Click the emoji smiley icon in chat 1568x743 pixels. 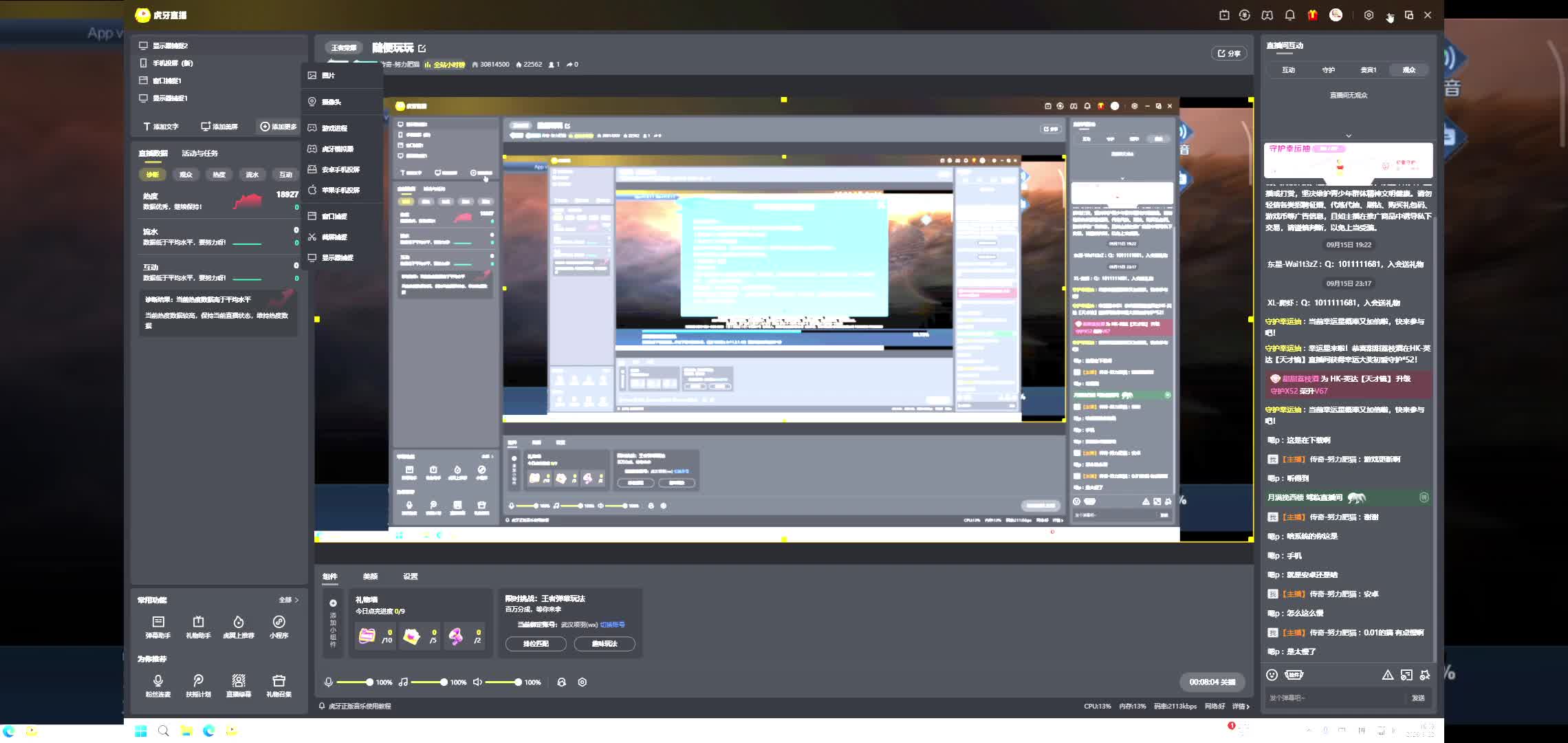click(x=1272, y=675)
